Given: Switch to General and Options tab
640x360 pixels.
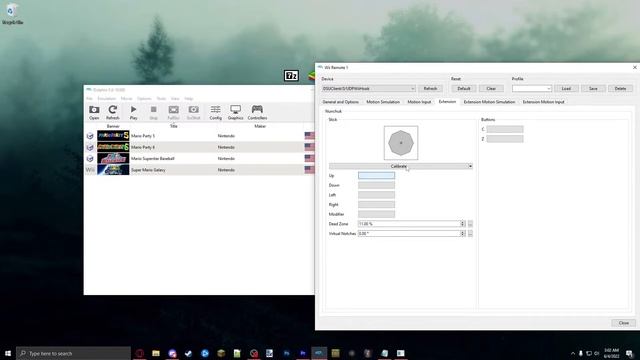Looking at the screenshot, I should pyautogui.click(x=340, y=102).
